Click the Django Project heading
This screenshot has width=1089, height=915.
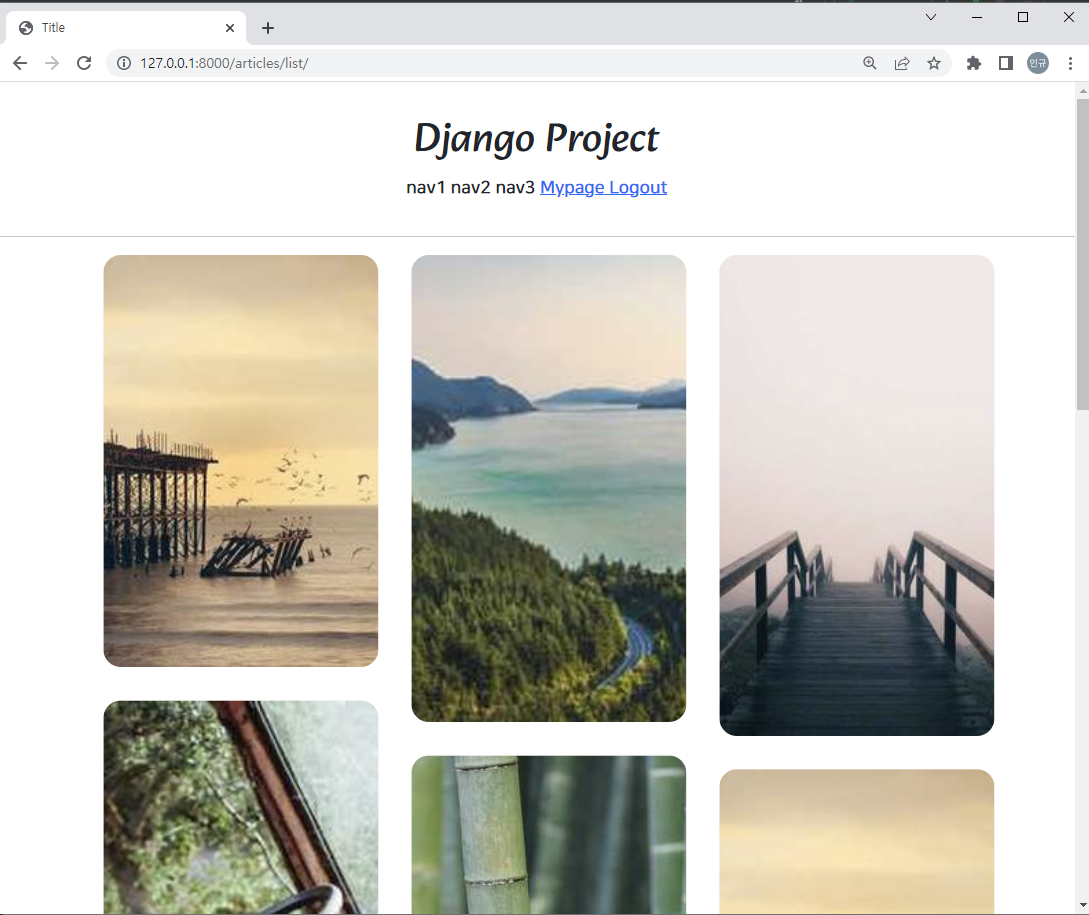pyautogui.click(x=536, y=138)
